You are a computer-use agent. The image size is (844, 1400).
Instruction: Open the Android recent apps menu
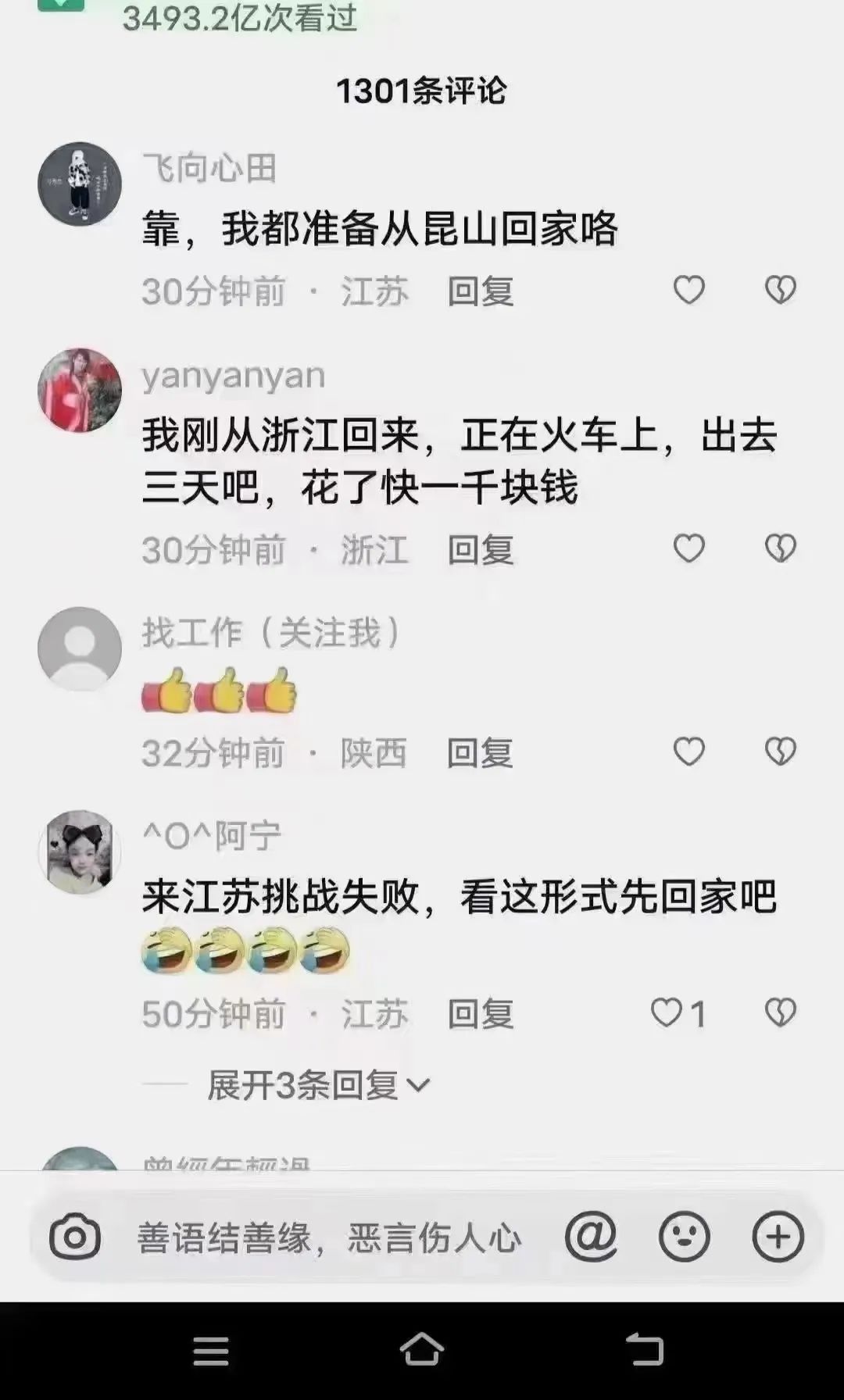[x=211, y=1350]
